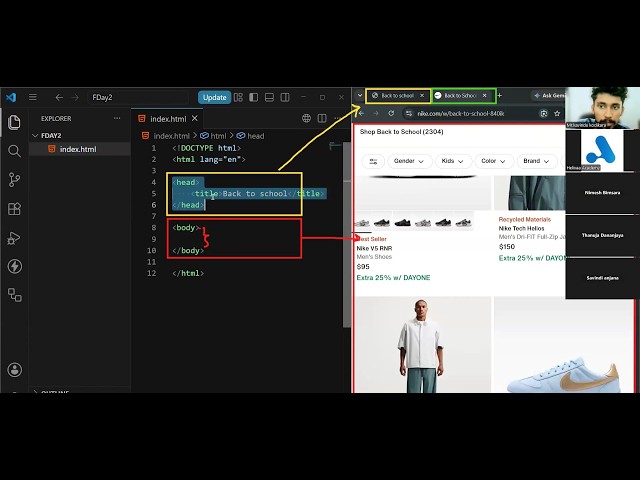Viewport: 640px width, 480px height.
Task: Open the Customize Layout icon
Action: (238, 97)
